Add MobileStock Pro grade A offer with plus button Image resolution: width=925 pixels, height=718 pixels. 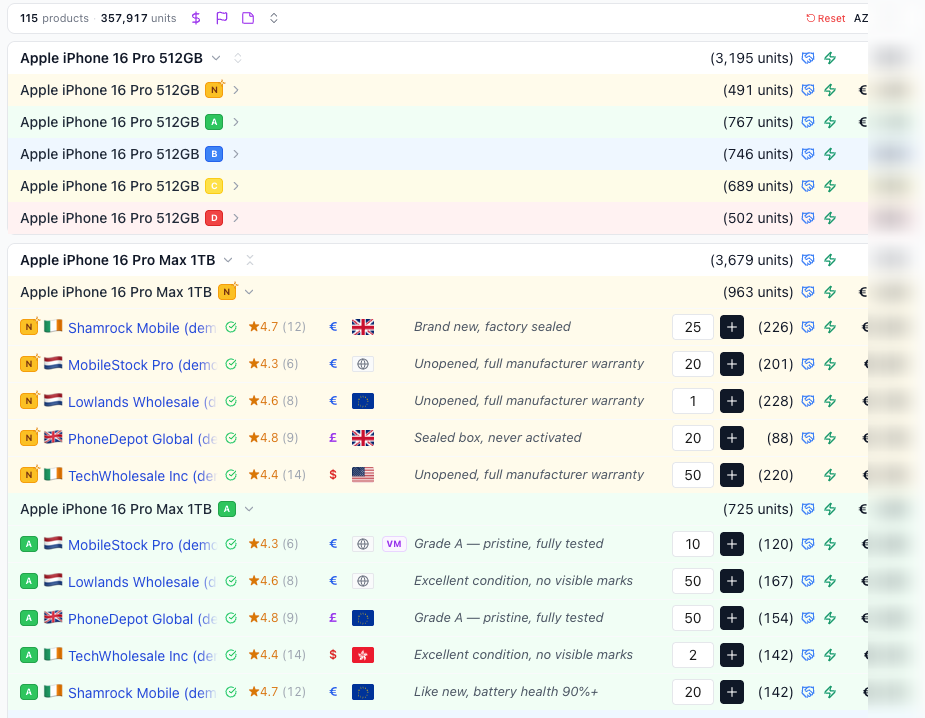pyautogui.click(x=732, y=544)
